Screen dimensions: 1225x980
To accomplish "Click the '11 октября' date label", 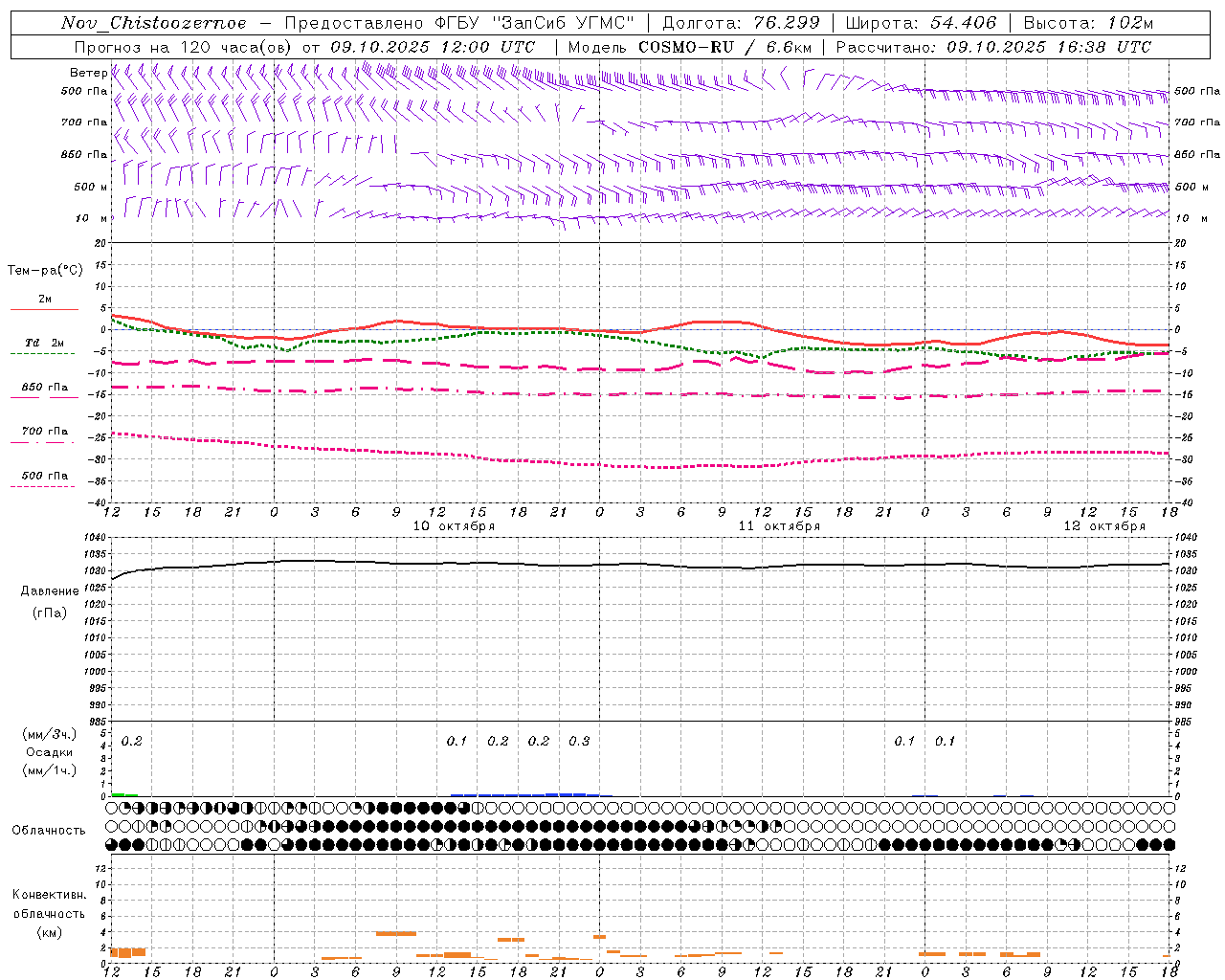I will click(x=779, y=526).
